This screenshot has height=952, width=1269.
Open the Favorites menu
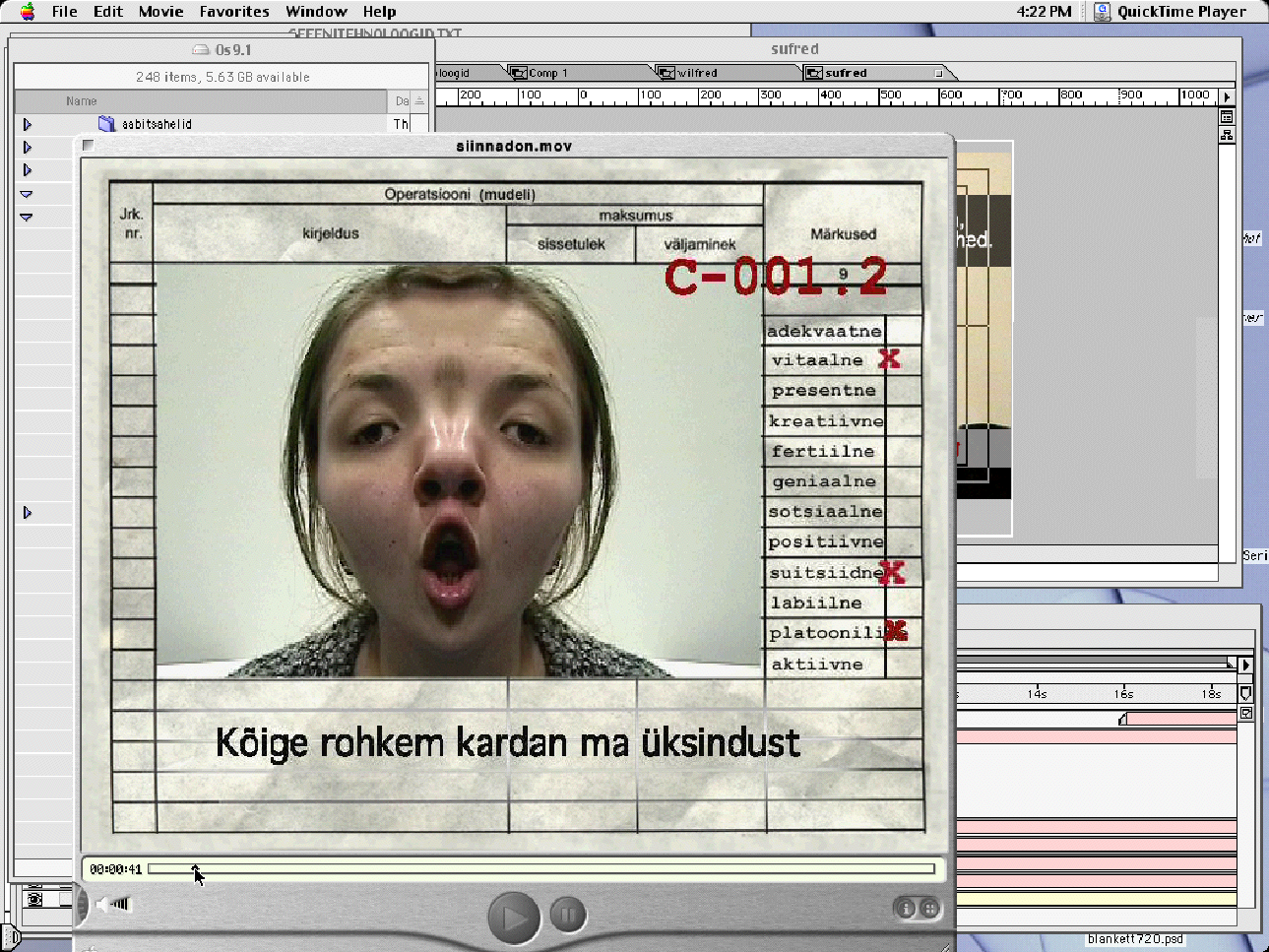coord(233,12)
